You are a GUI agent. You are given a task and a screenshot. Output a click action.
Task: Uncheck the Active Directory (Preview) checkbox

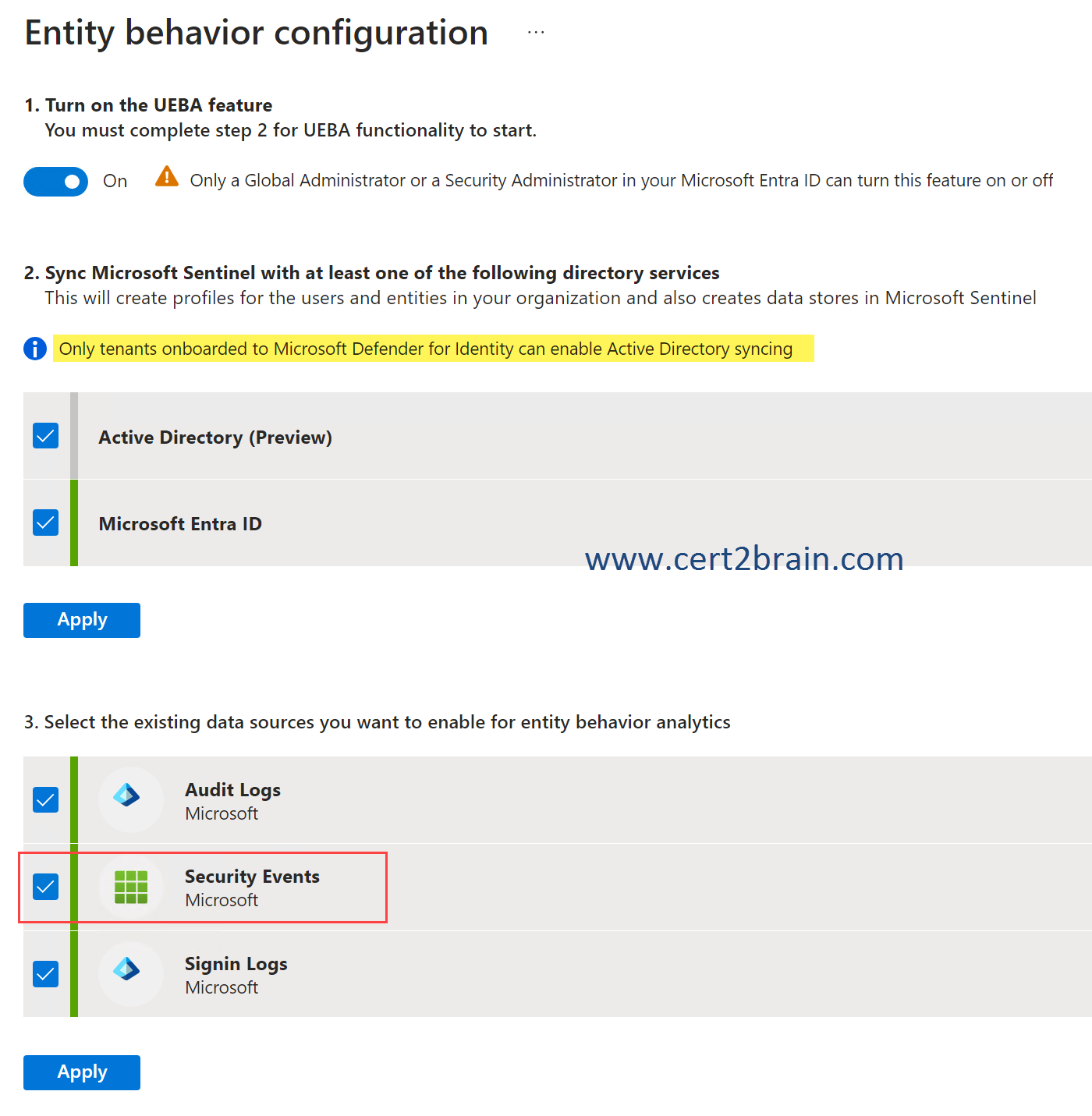click(x=45, y=435)
